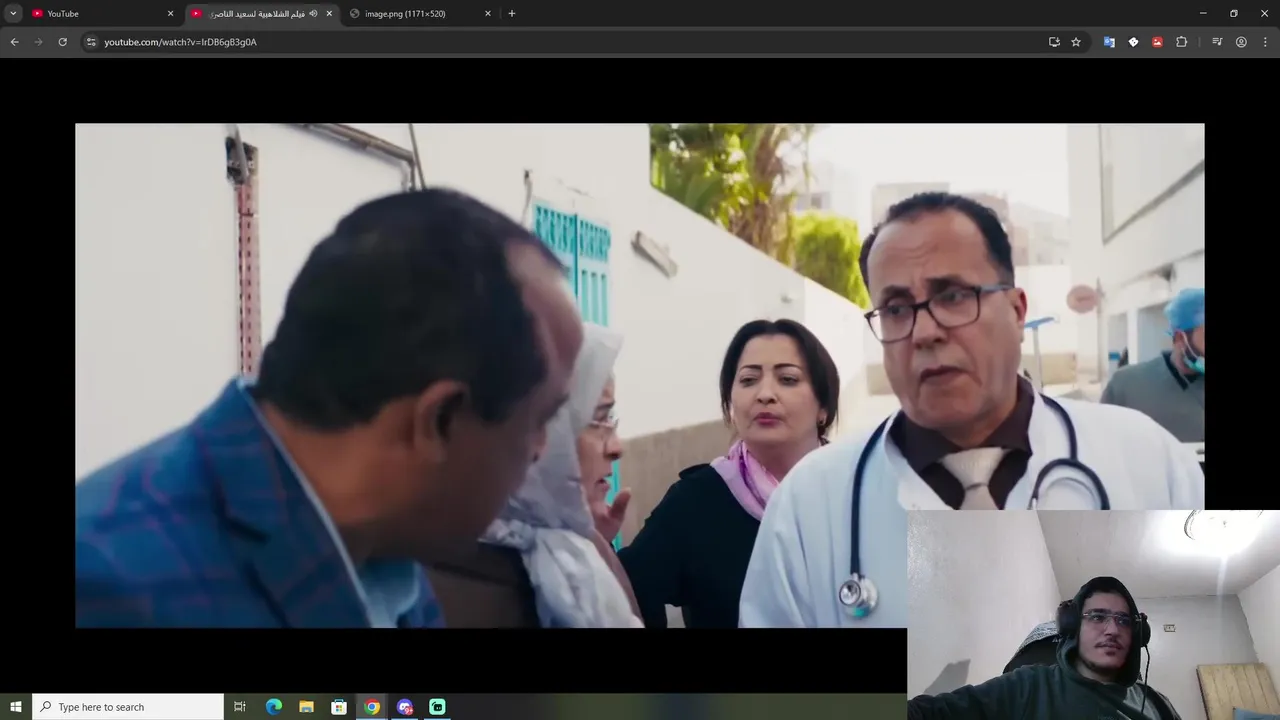
Task: Reload the YouTube page
Action: [62, 42]
